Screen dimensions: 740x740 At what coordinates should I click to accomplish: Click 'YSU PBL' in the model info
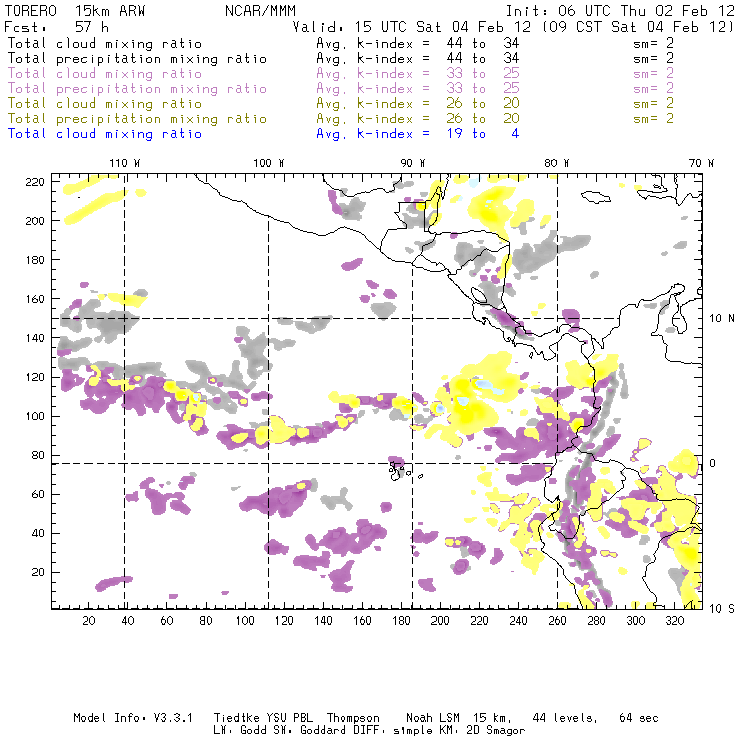click(x=288, y=718)
